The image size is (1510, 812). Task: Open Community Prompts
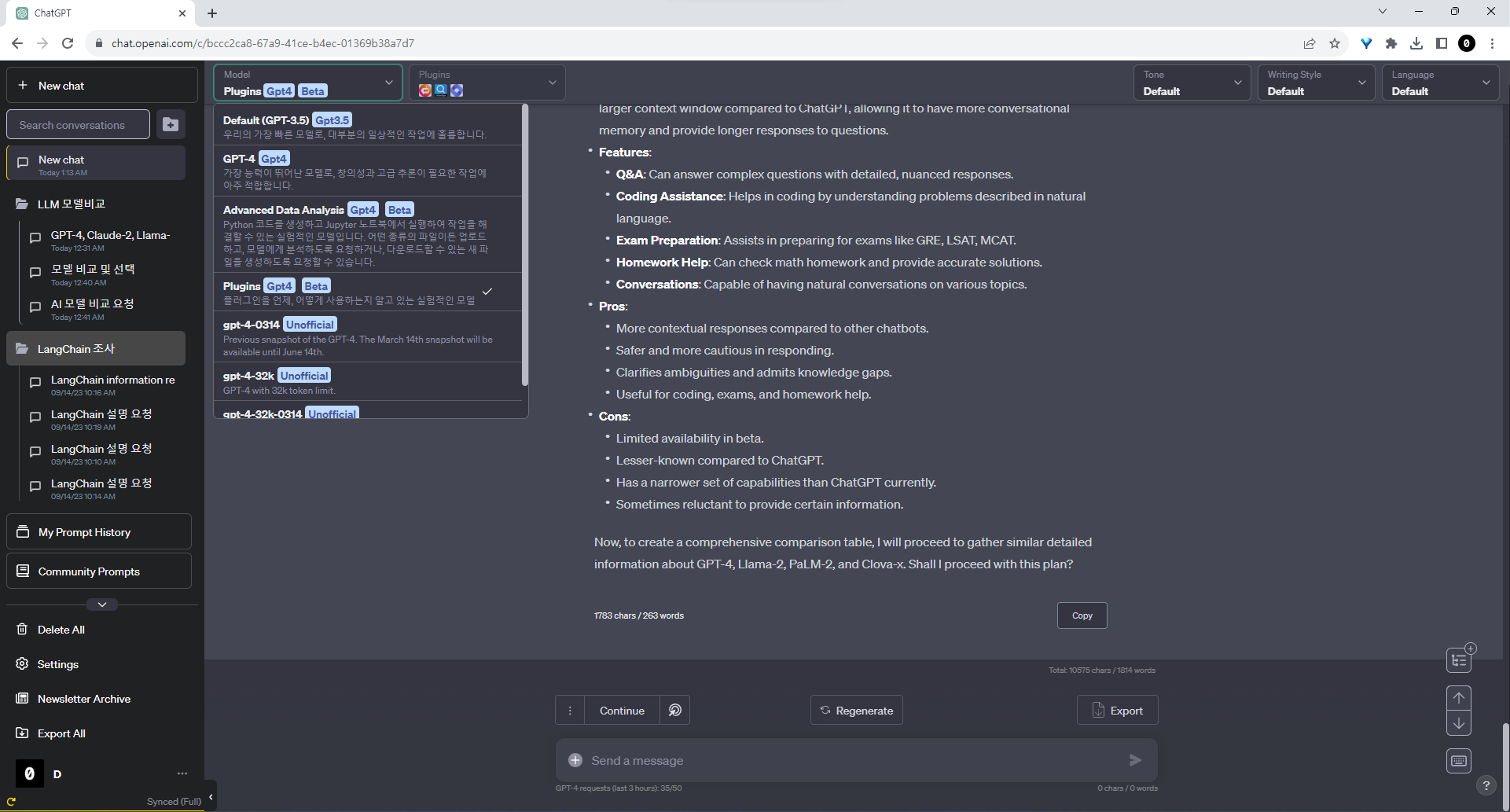click(x=99, y=571)
